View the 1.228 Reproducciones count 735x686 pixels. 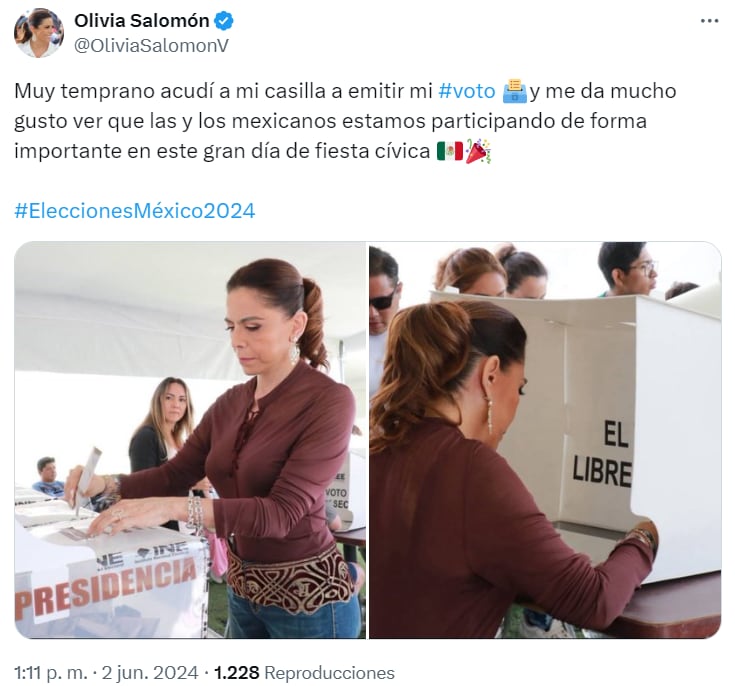(304, 673)
